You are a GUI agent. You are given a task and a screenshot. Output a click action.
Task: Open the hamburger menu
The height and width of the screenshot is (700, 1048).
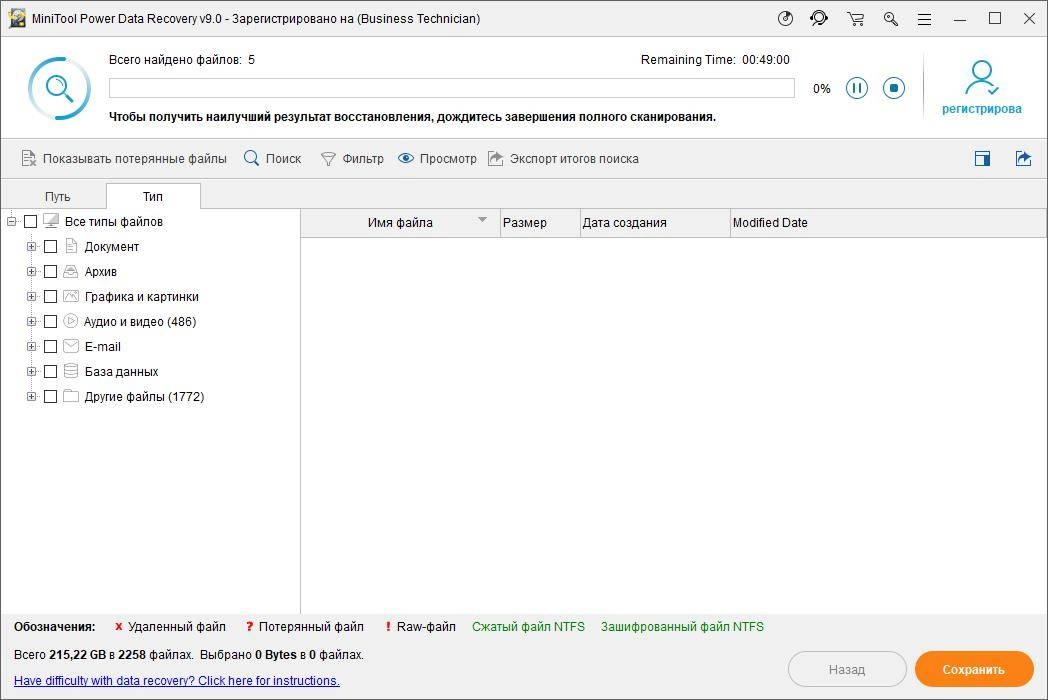tap(924, 19)
